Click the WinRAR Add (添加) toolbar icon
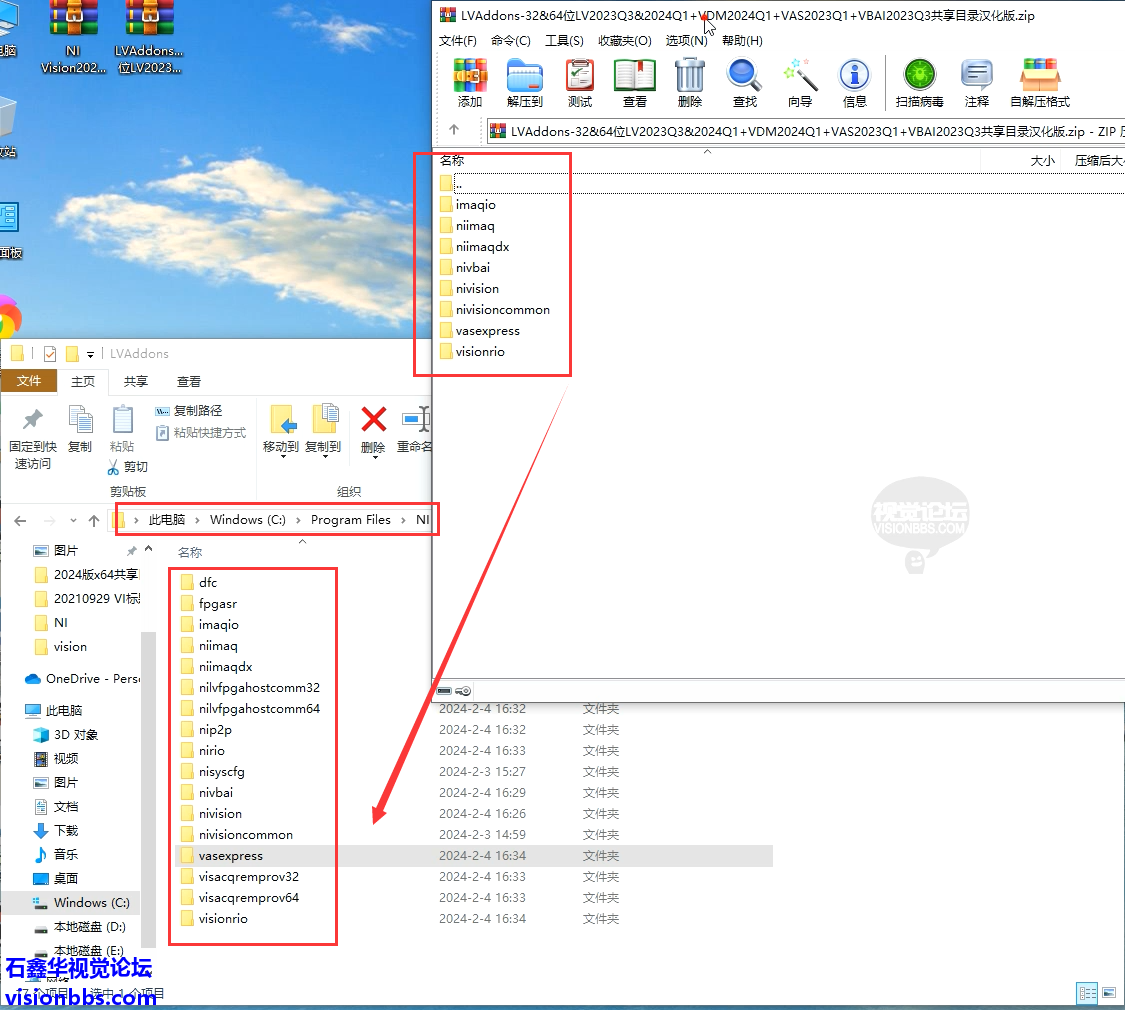Viewport: 1125px width, 1010px height. pyautogui.click(x=470, y=82)
